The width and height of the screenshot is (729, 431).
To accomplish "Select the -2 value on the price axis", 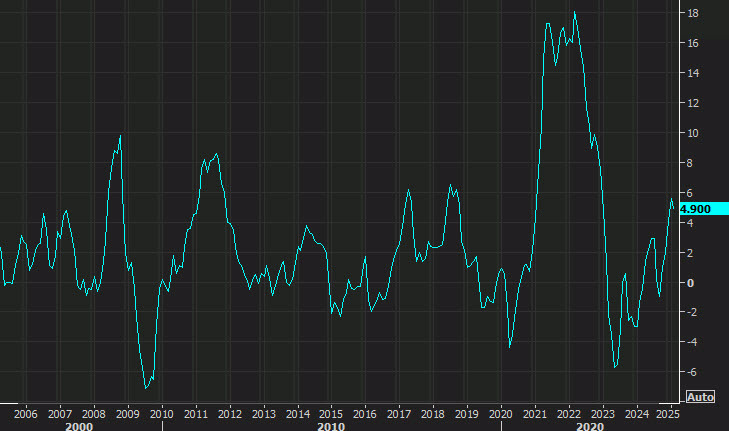I will click(x=692, y=312).
